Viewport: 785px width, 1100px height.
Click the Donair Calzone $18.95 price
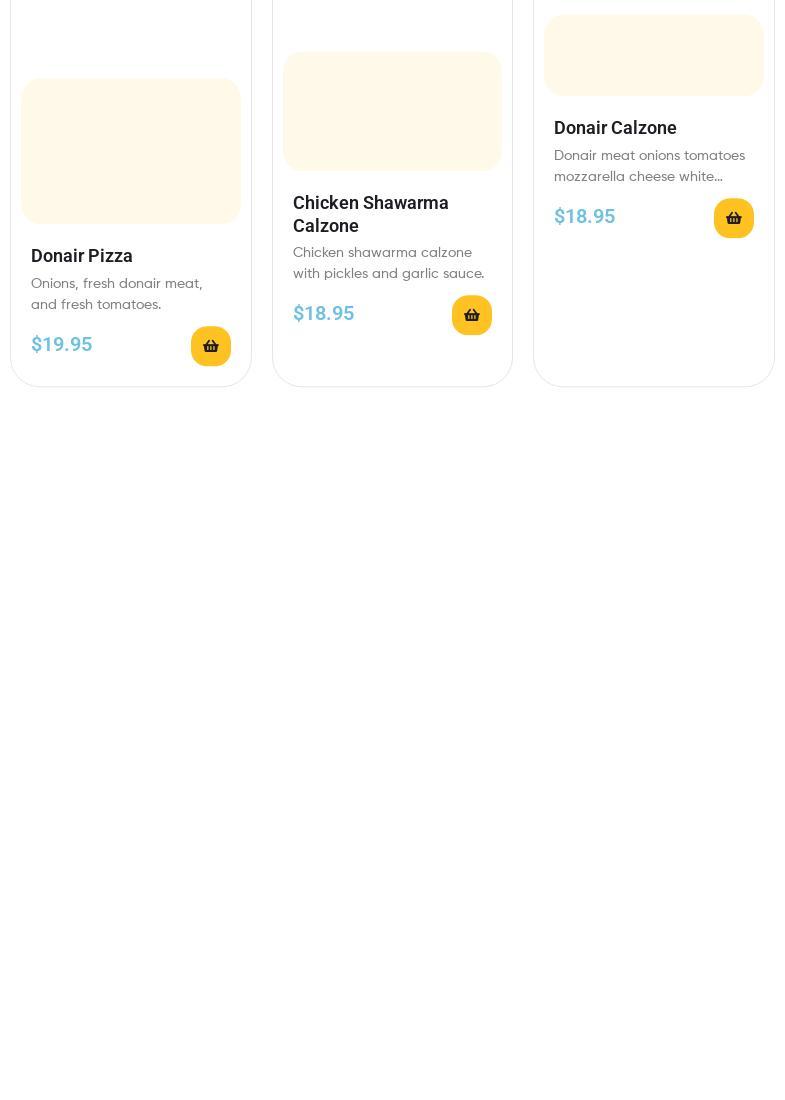[584, 216]
